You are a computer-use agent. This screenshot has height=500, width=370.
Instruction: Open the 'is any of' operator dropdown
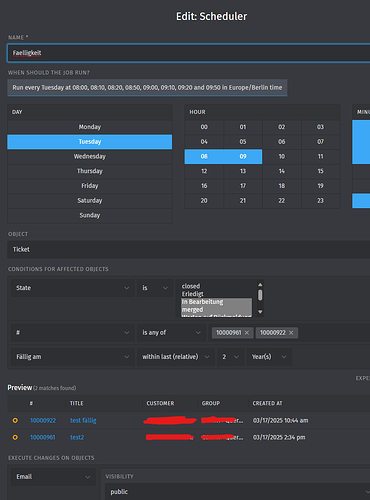tap(171, 333)
